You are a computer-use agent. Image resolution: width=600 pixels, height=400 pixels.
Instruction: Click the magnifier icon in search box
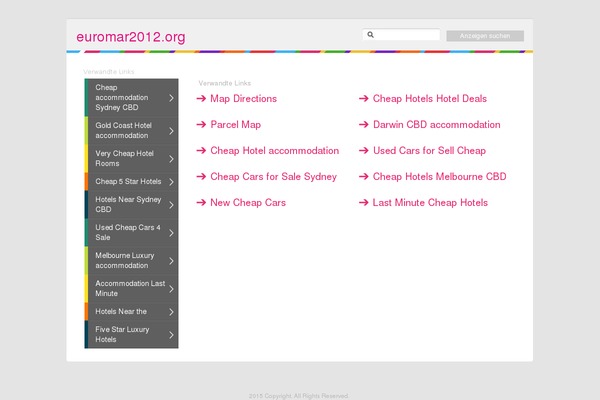tap(370, 35)
